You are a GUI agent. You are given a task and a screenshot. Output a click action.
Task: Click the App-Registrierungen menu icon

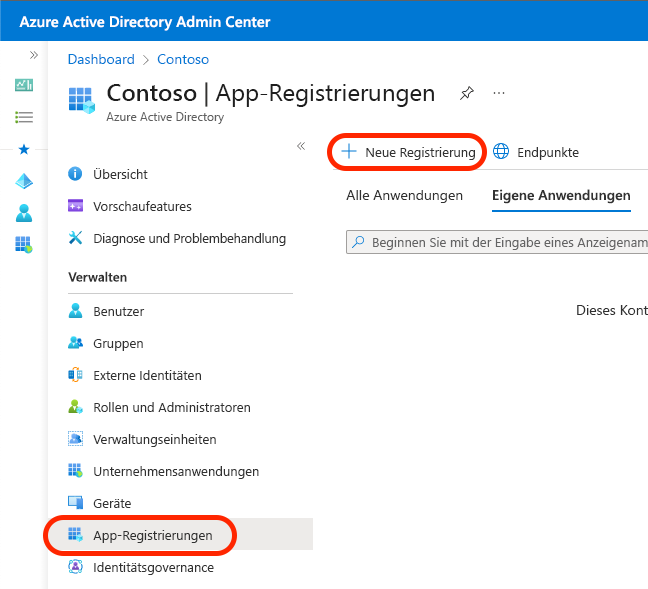(75, 534)
